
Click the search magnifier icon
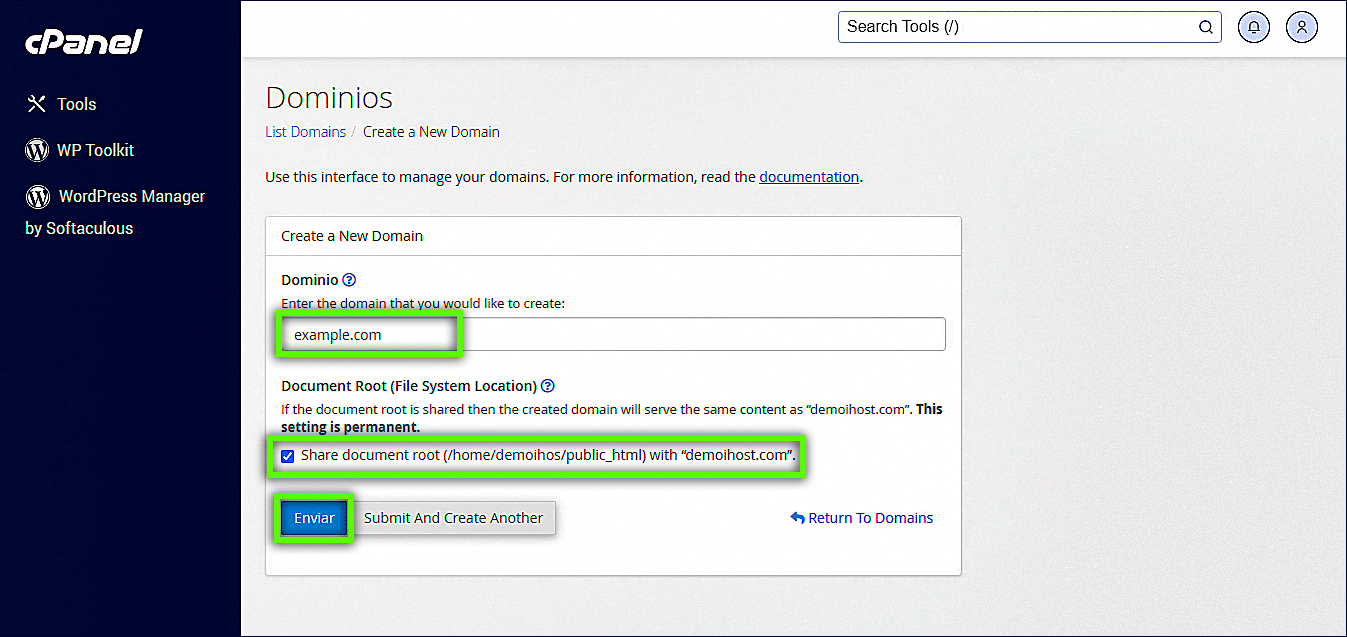point(1206,27)
